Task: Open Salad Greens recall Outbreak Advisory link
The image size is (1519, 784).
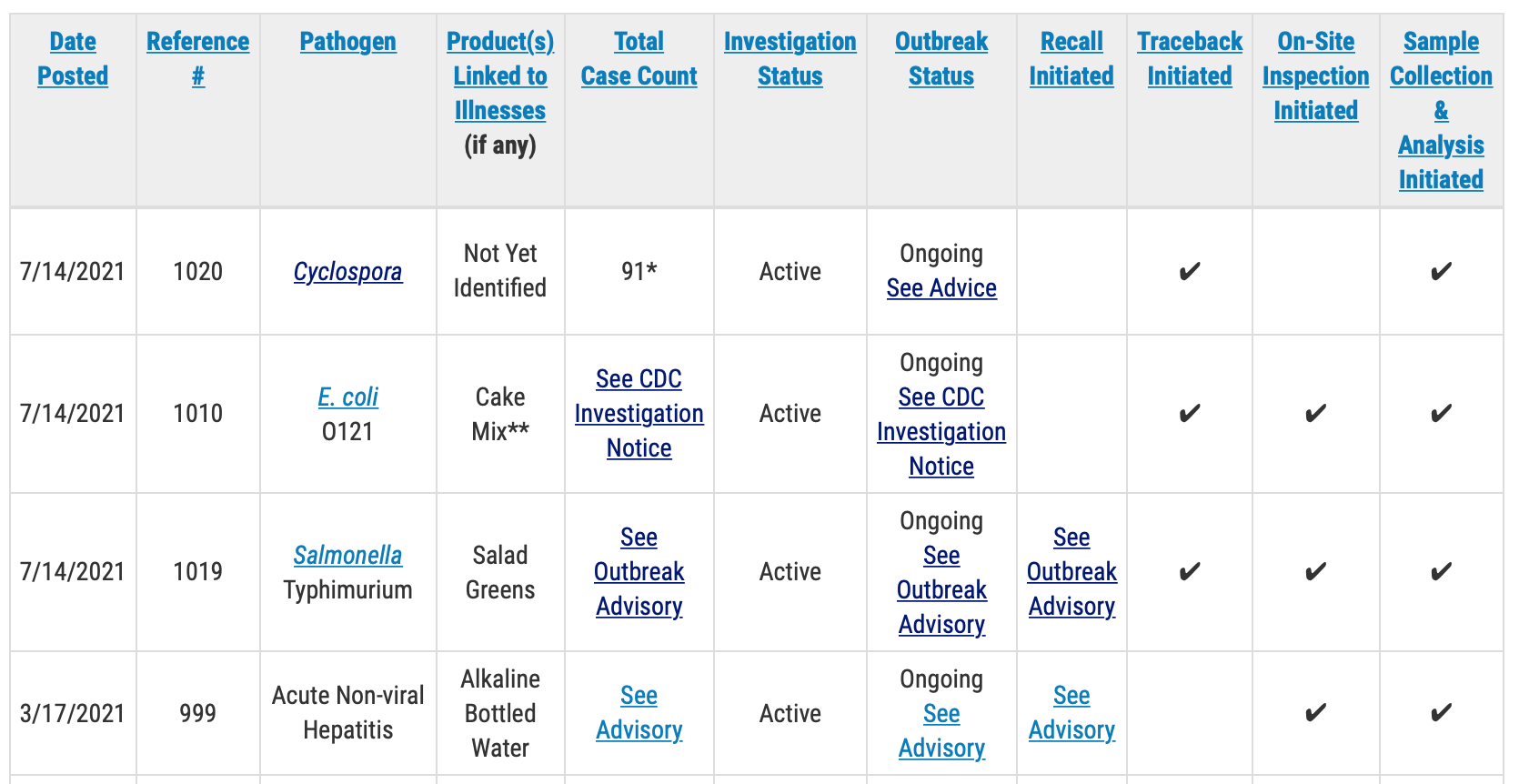Action: (1071, 572)
